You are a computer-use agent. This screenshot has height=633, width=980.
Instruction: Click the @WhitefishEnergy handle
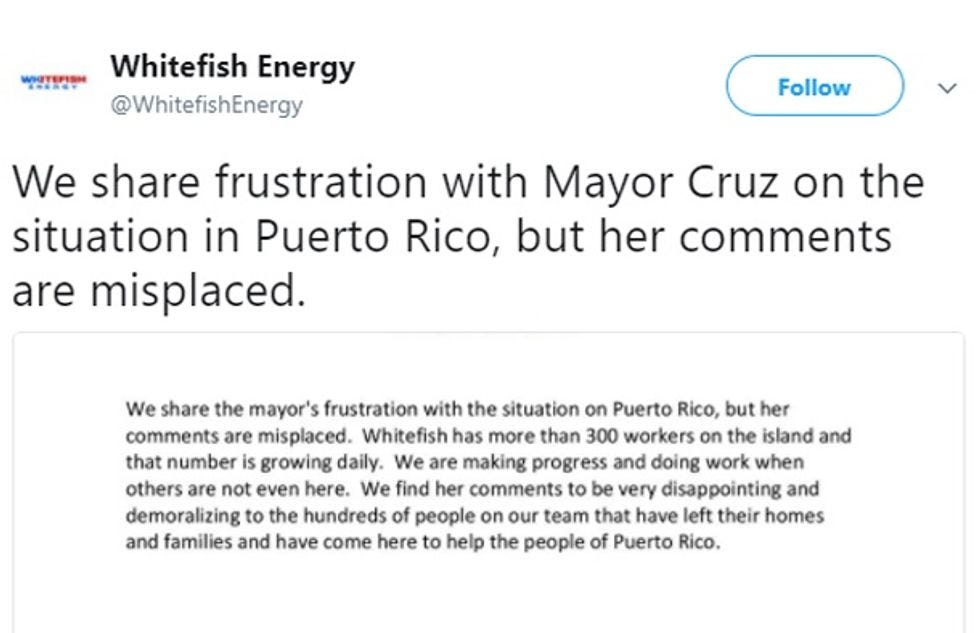point(206,104)
